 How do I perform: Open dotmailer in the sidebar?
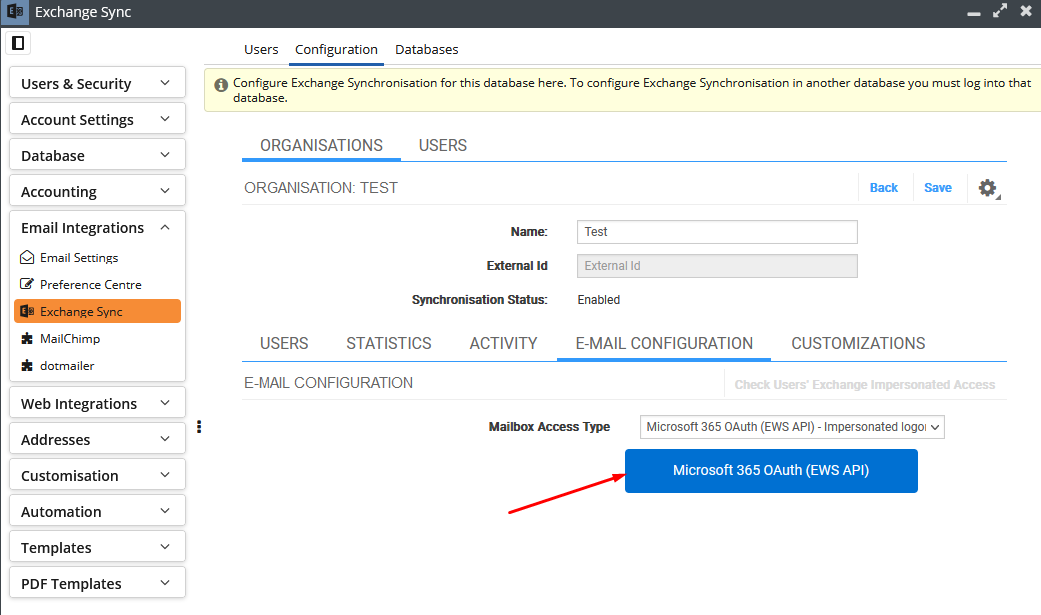coord(67,365)
